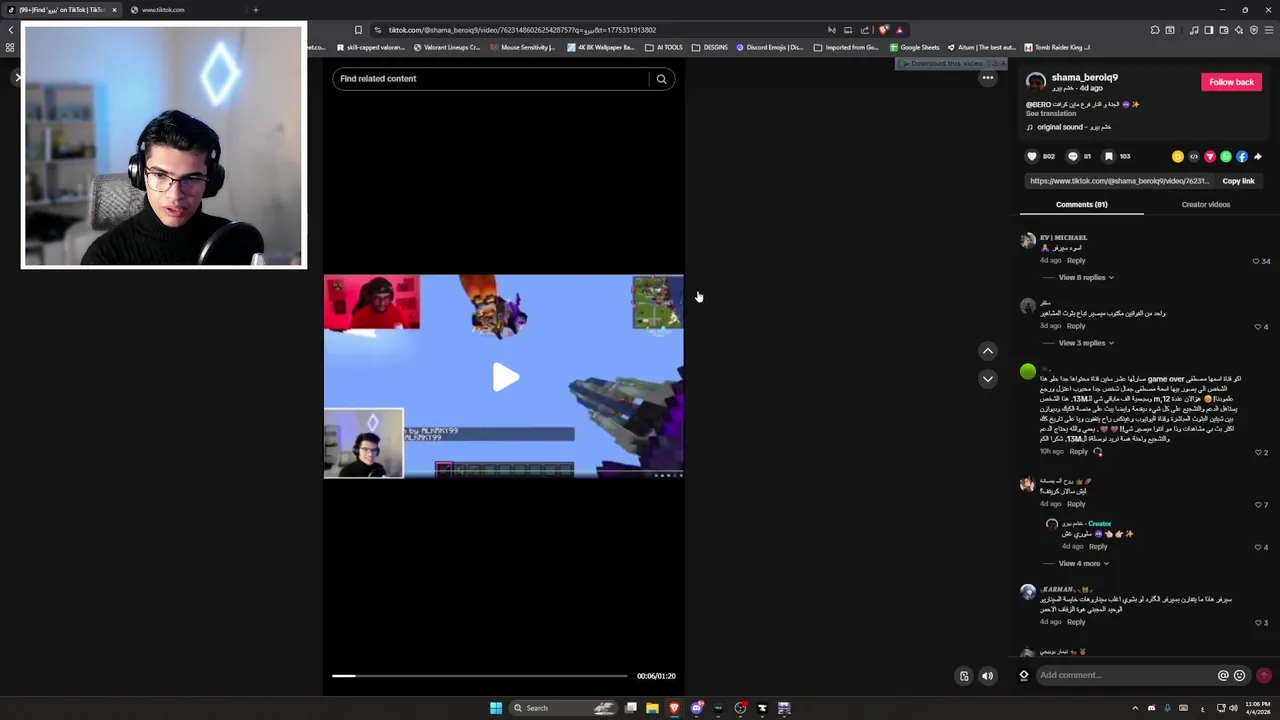Open the Google Sheets bookmark
1280x720 pixels.
tap(914, 47)
